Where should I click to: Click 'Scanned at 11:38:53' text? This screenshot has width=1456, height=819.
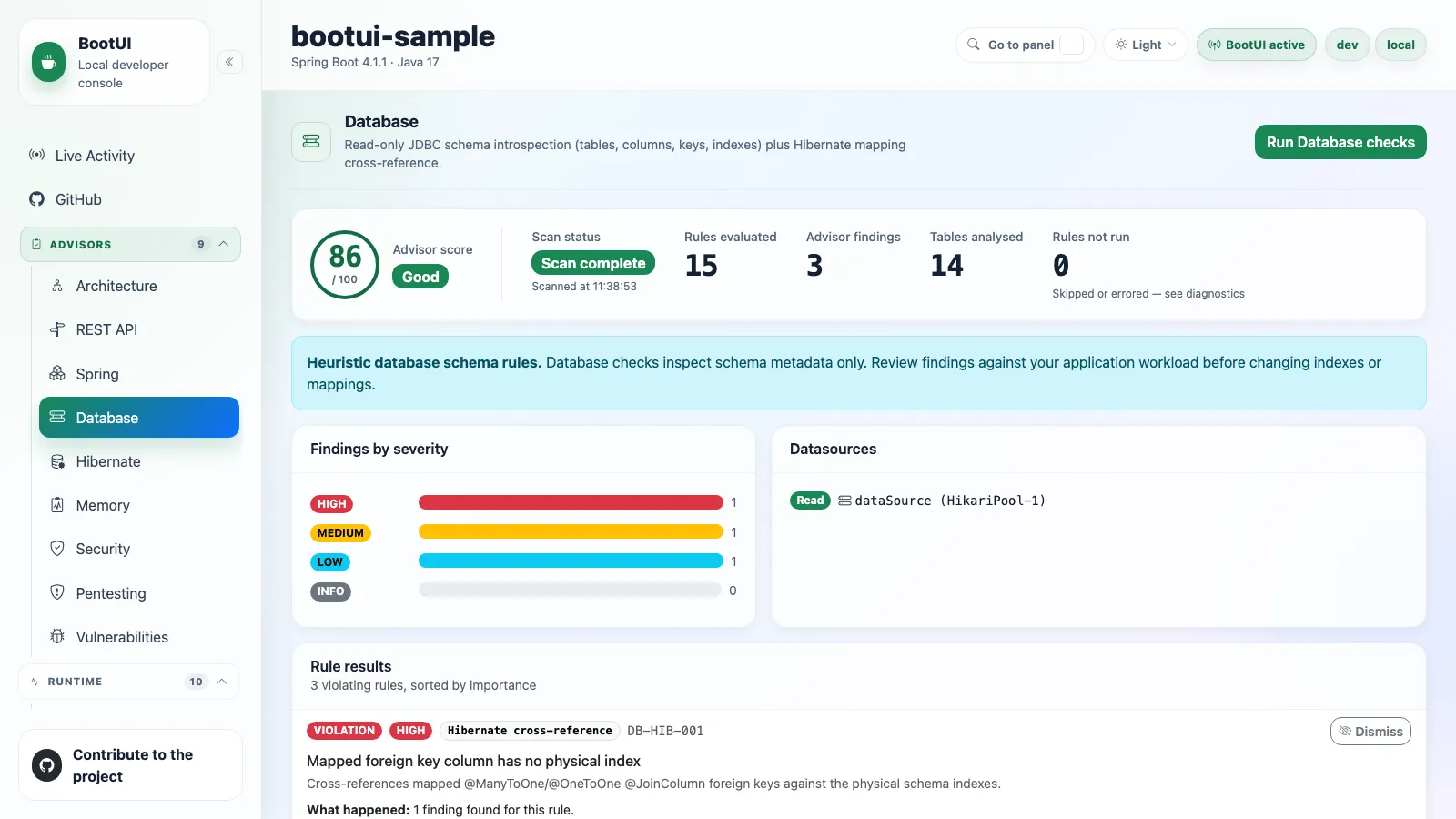point(584,287)
